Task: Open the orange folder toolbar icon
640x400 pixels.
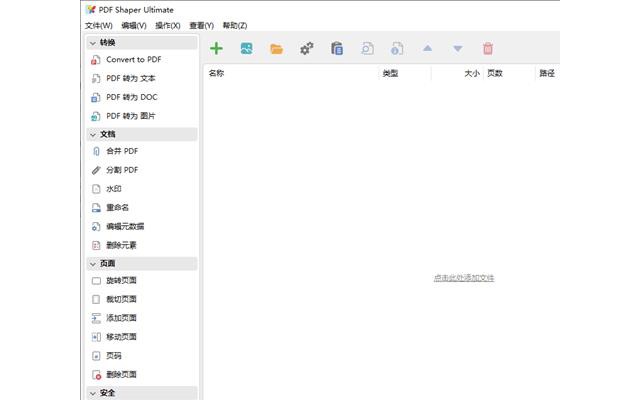Action: [277, 49]
